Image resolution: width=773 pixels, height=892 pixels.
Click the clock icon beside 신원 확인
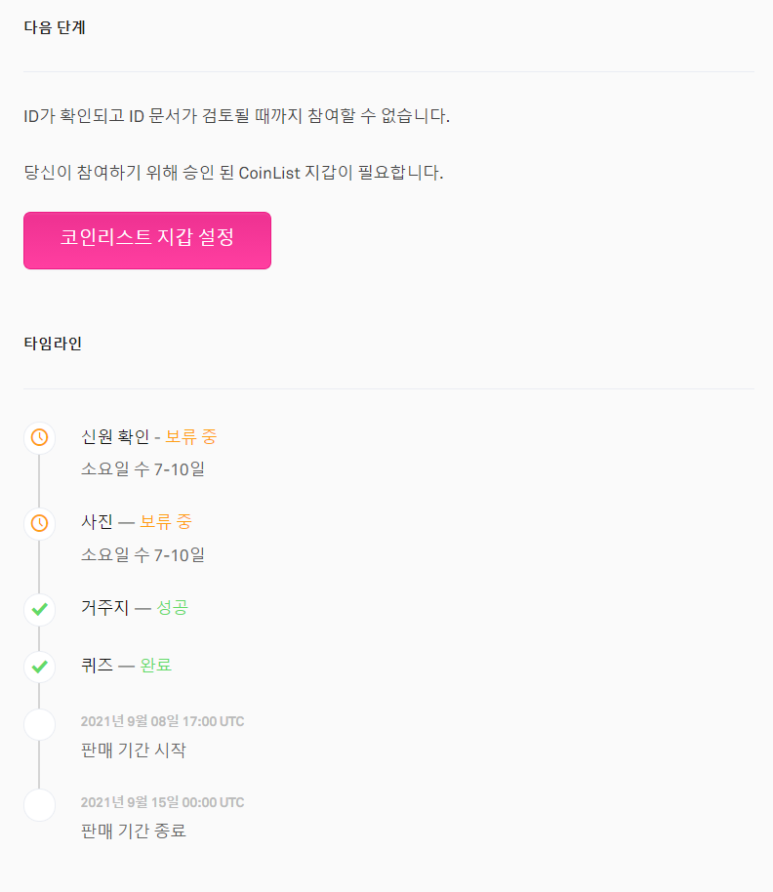click(x=39, y=437)
